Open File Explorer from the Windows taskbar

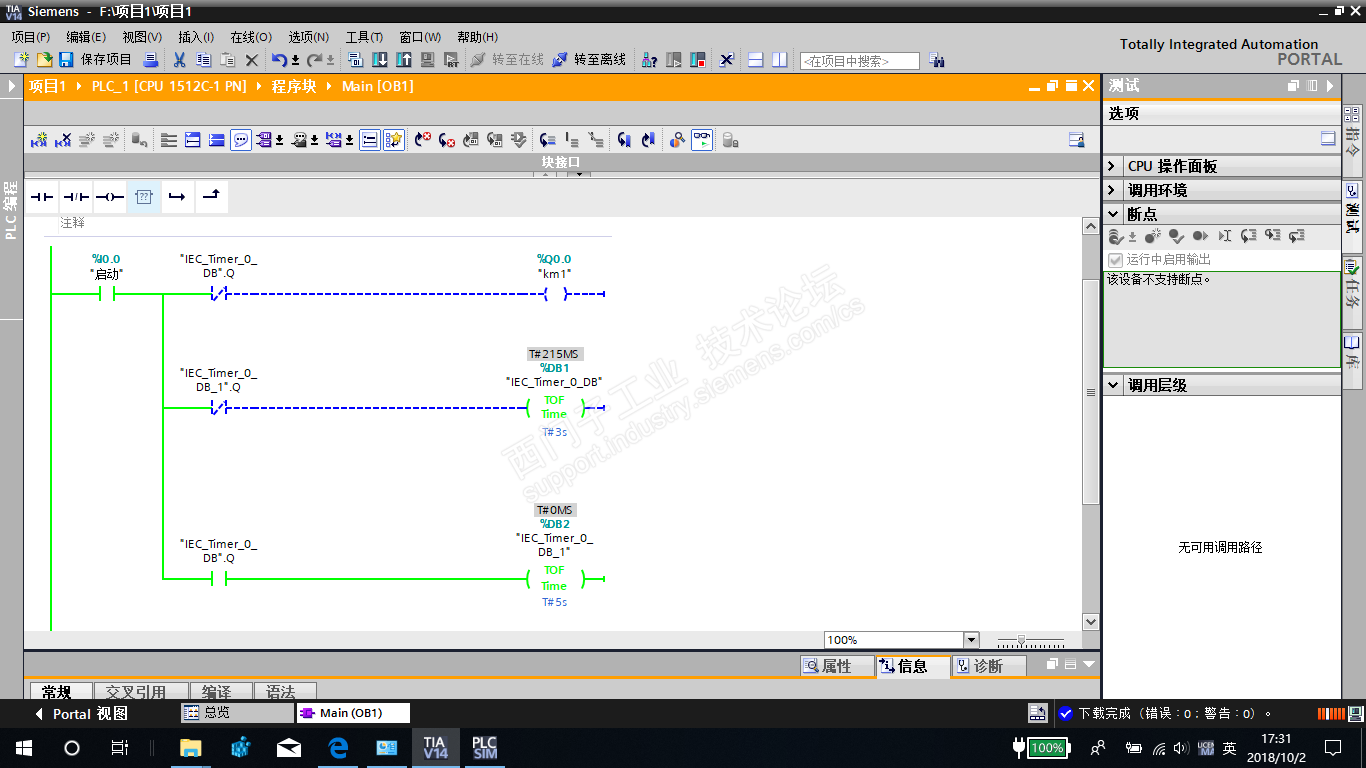(x=190, y=748)
